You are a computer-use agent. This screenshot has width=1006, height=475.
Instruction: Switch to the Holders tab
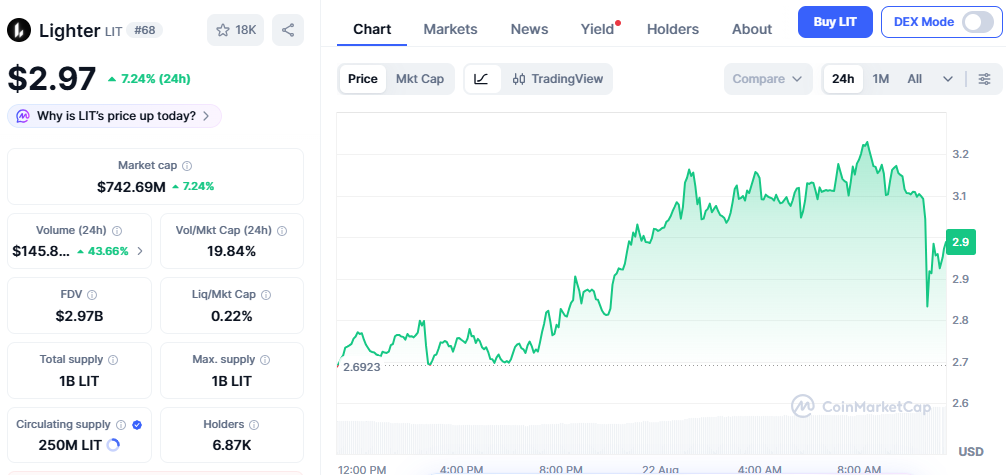pyautogui.click(x=672, y=30)
